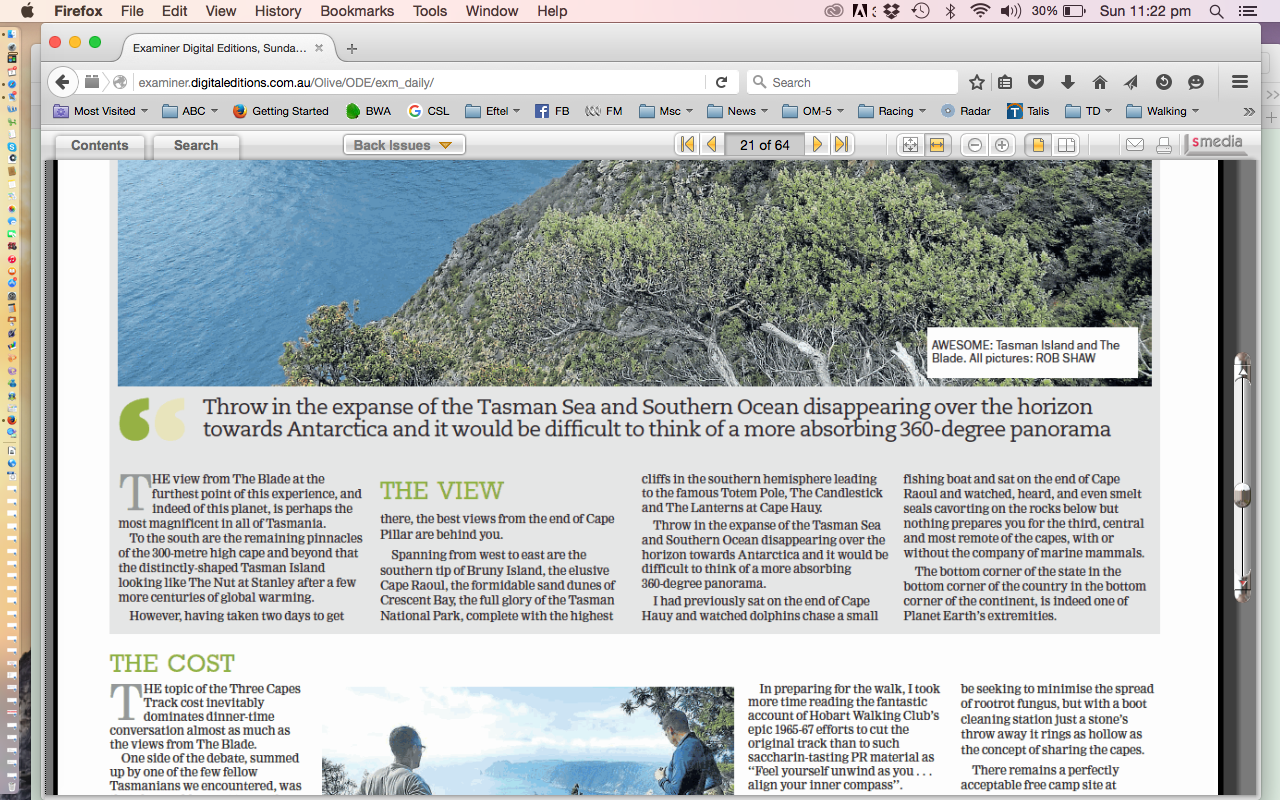The height and width of the screenshot is (800, 1280).
Task: Open the FB bookmark
Action: pos(553,111)
